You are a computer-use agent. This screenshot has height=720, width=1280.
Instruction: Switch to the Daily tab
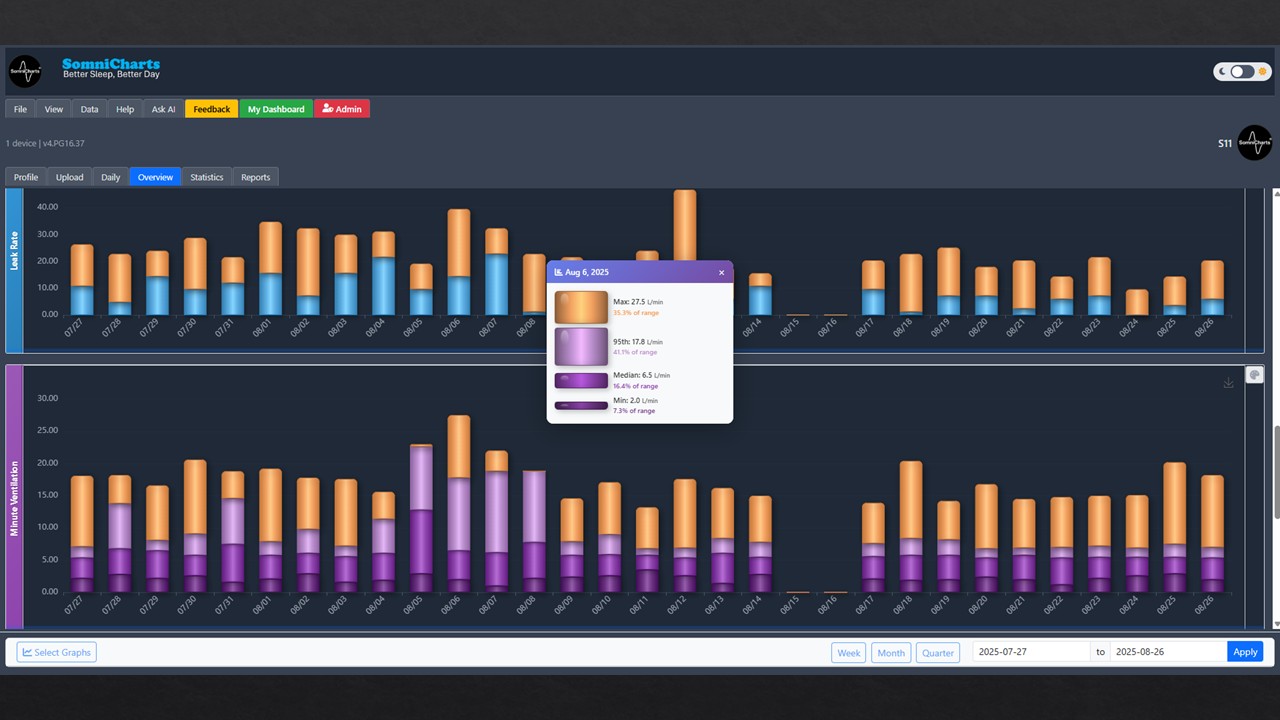(x=110, y=177)
